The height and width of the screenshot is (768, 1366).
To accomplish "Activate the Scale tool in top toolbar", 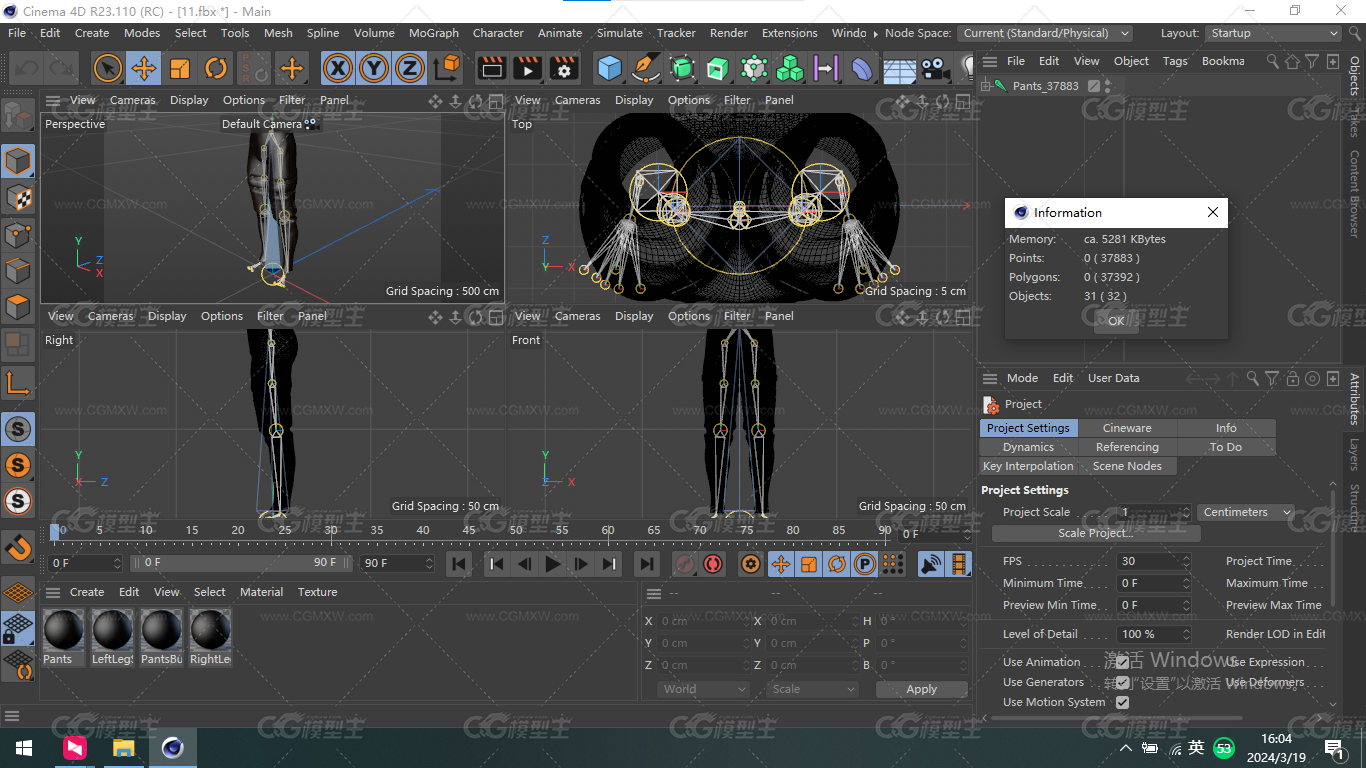I will pos(180,68).
